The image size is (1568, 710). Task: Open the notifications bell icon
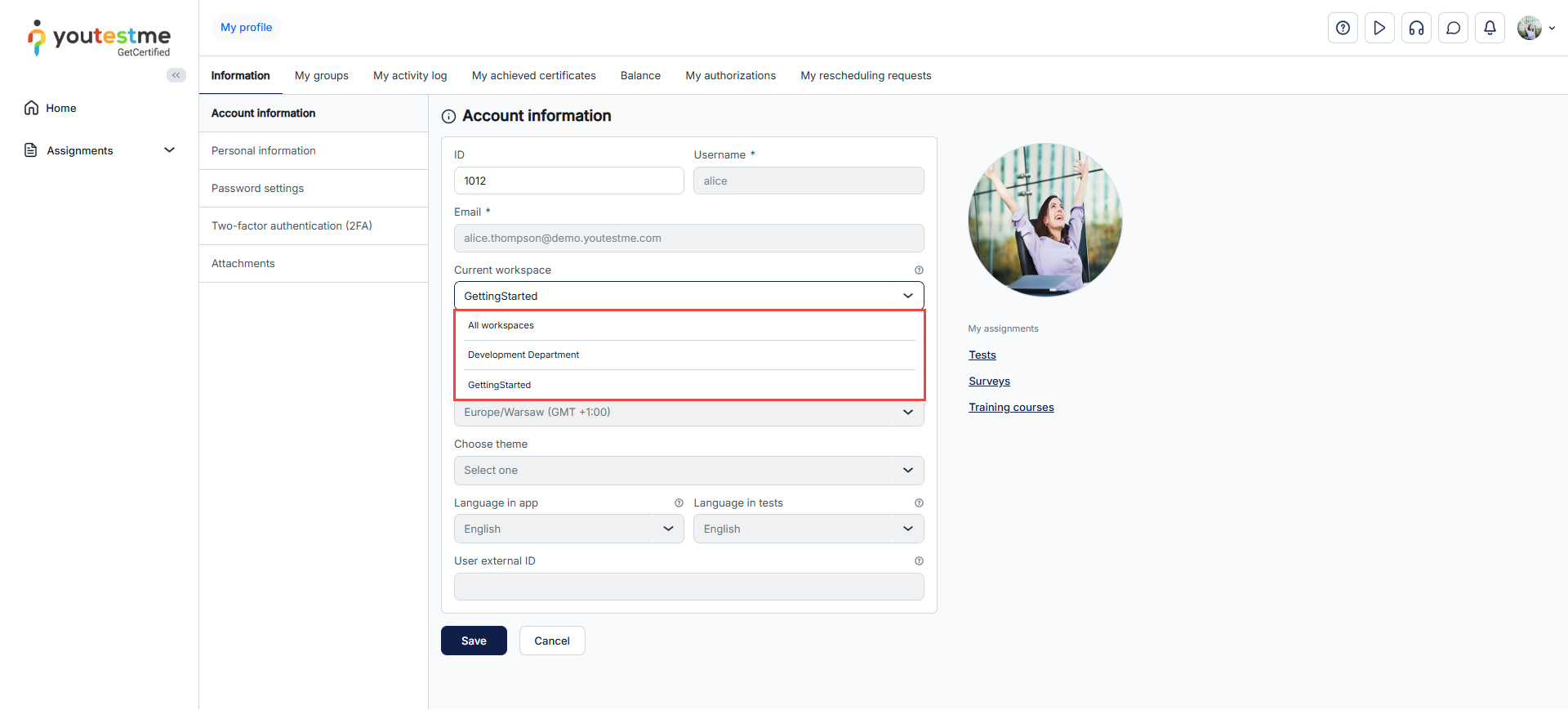click(x=1490, y=28)
